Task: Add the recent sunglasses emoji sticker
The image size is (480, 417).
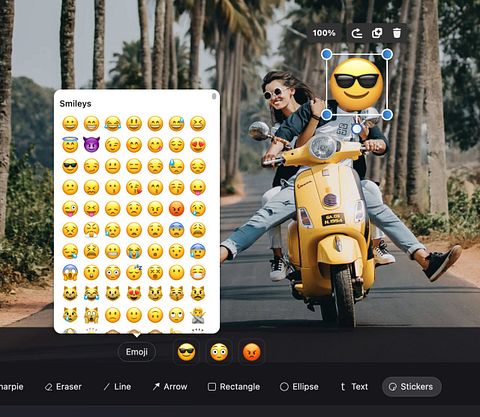Action: pyautogui.click(x=186, y=352)
